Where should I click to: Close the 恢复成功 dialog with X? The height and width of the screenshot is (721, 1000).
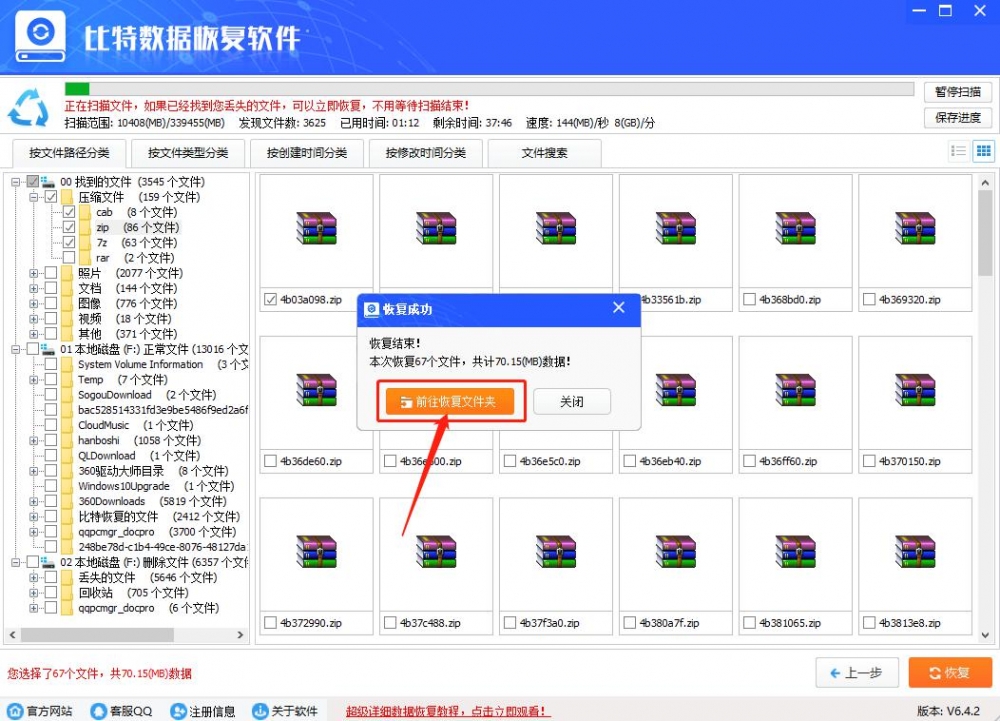619,308
